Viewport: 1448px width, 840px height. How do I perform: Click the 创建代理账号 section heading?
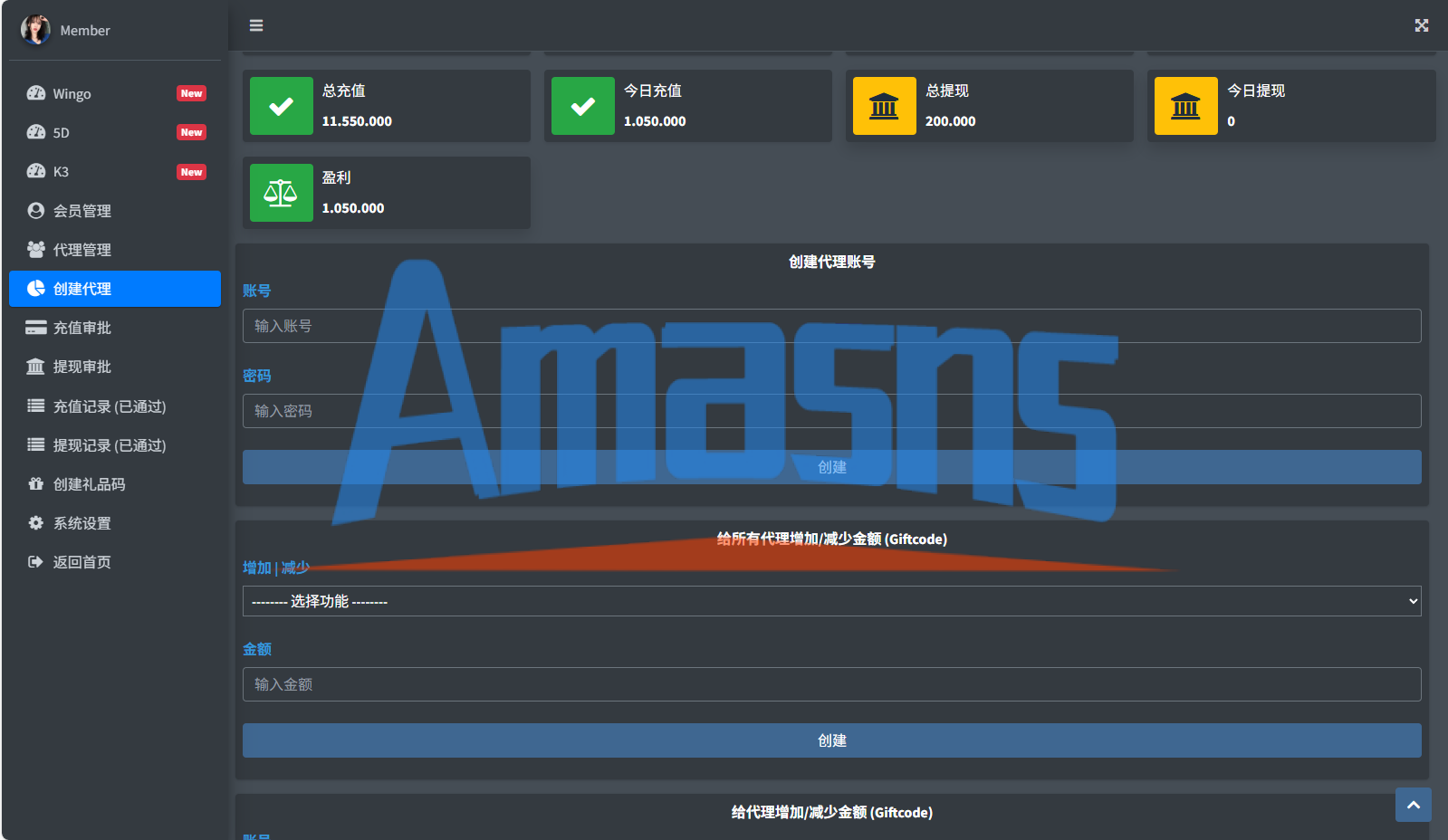click(832, 262)
